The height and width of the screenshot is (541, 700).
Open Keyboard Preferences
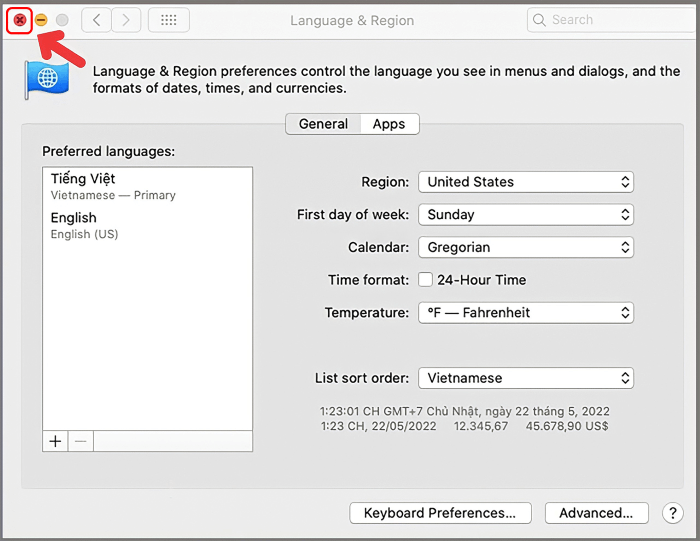[x=439, y=513]
